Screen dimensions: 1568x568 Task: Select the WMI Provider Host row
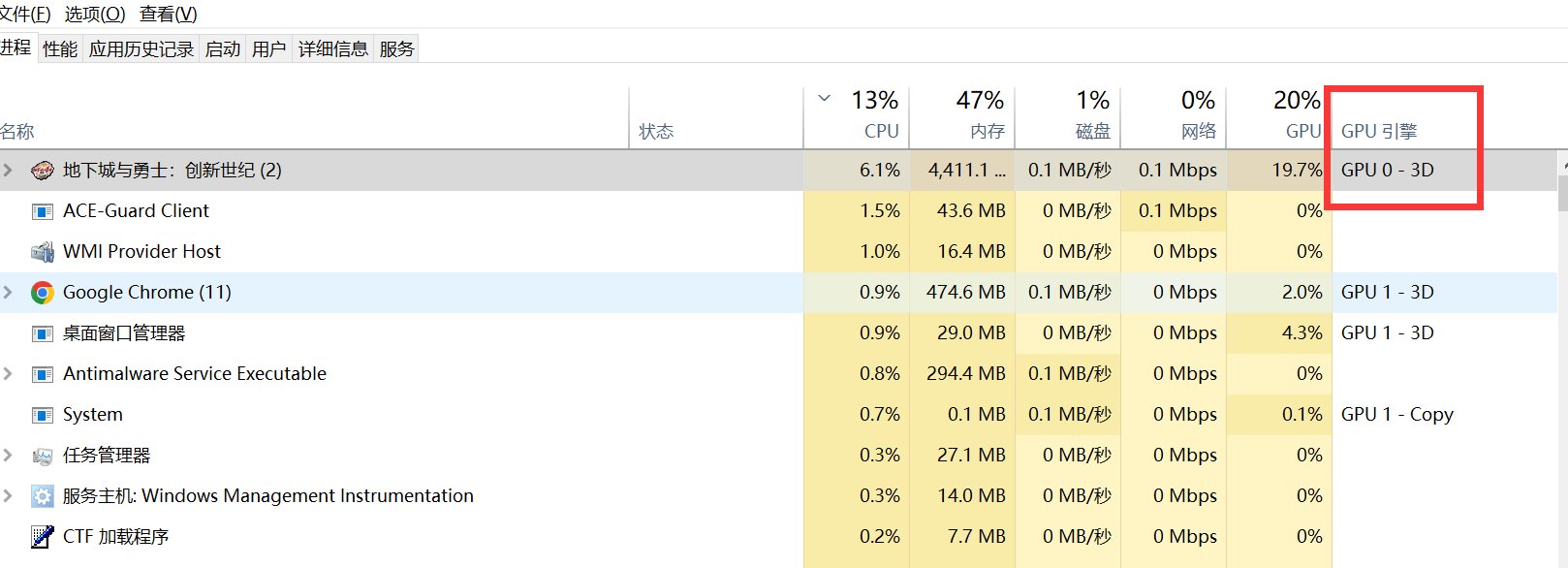[x=778, y=252]
